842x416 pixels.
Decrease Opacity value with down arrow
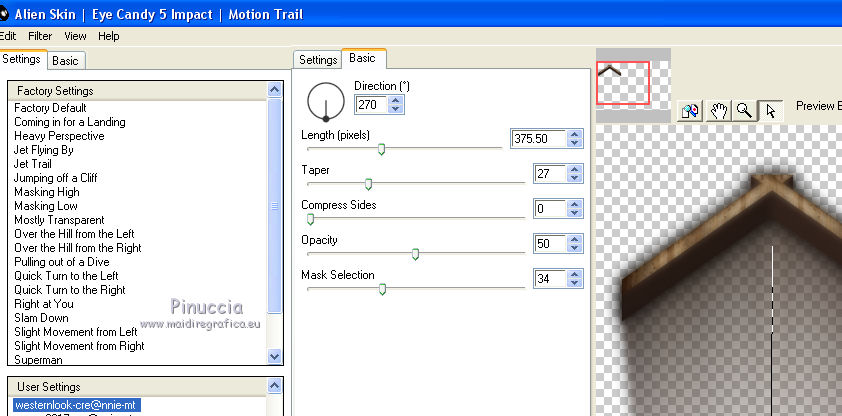575,248
